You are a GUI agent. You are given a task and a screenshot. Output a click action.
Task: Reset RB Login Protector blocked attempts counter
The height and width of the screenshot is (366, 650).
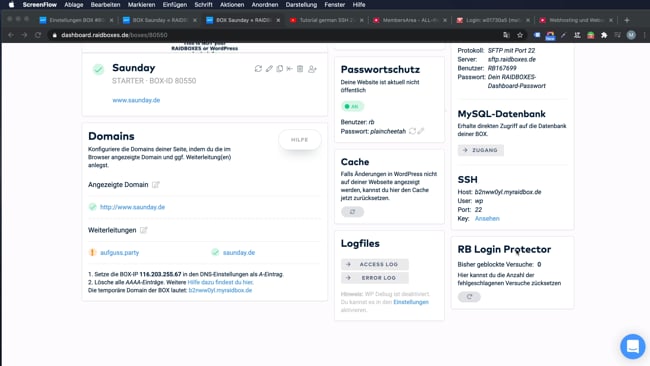tap(469, 297)
